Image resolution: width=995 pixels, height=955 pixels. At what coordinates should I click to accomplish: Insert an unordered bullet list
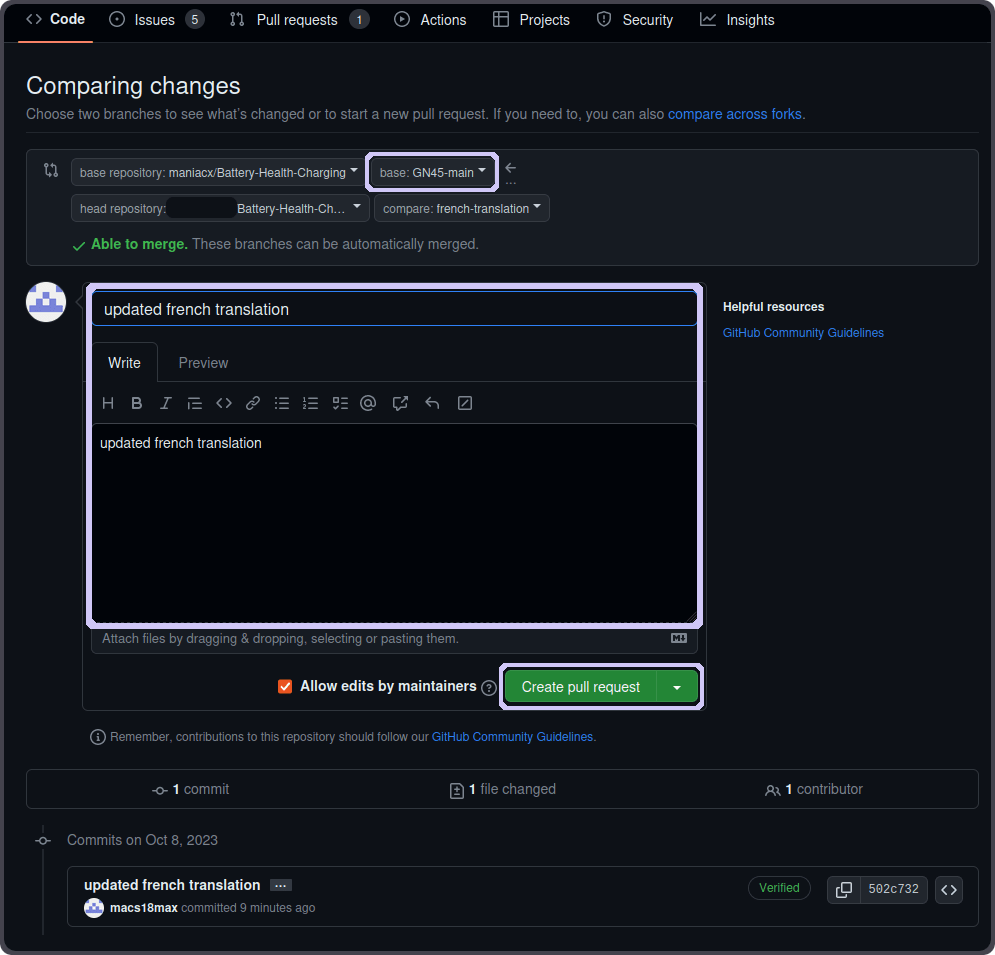[282, 404]
